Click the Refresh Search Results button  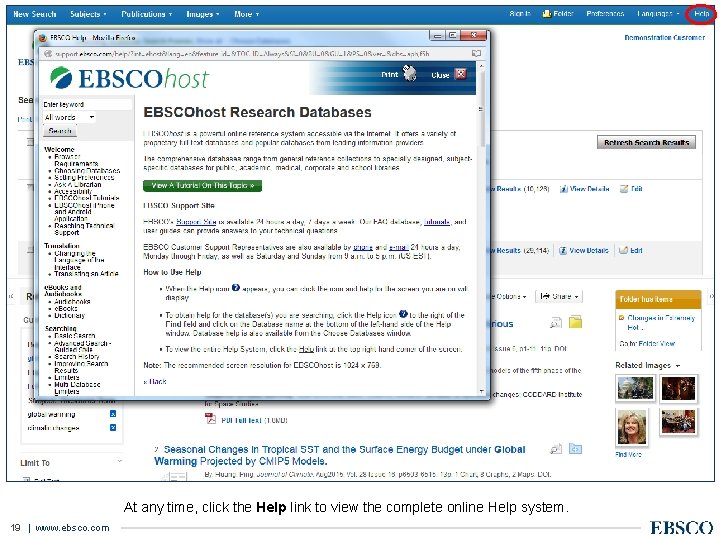[x=646, y=143]
